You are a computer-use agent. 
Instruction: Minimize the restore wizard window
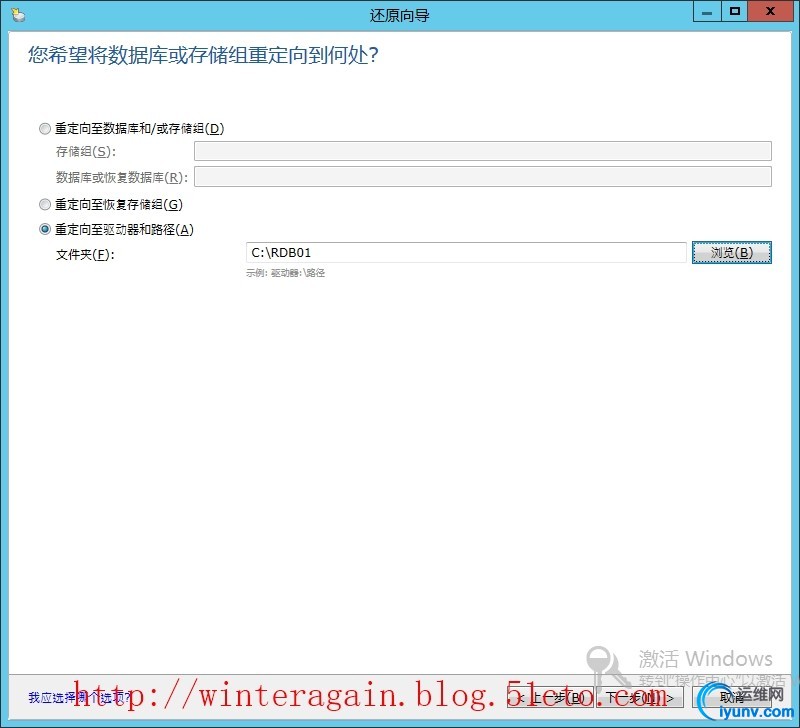(x=707, y=11)
